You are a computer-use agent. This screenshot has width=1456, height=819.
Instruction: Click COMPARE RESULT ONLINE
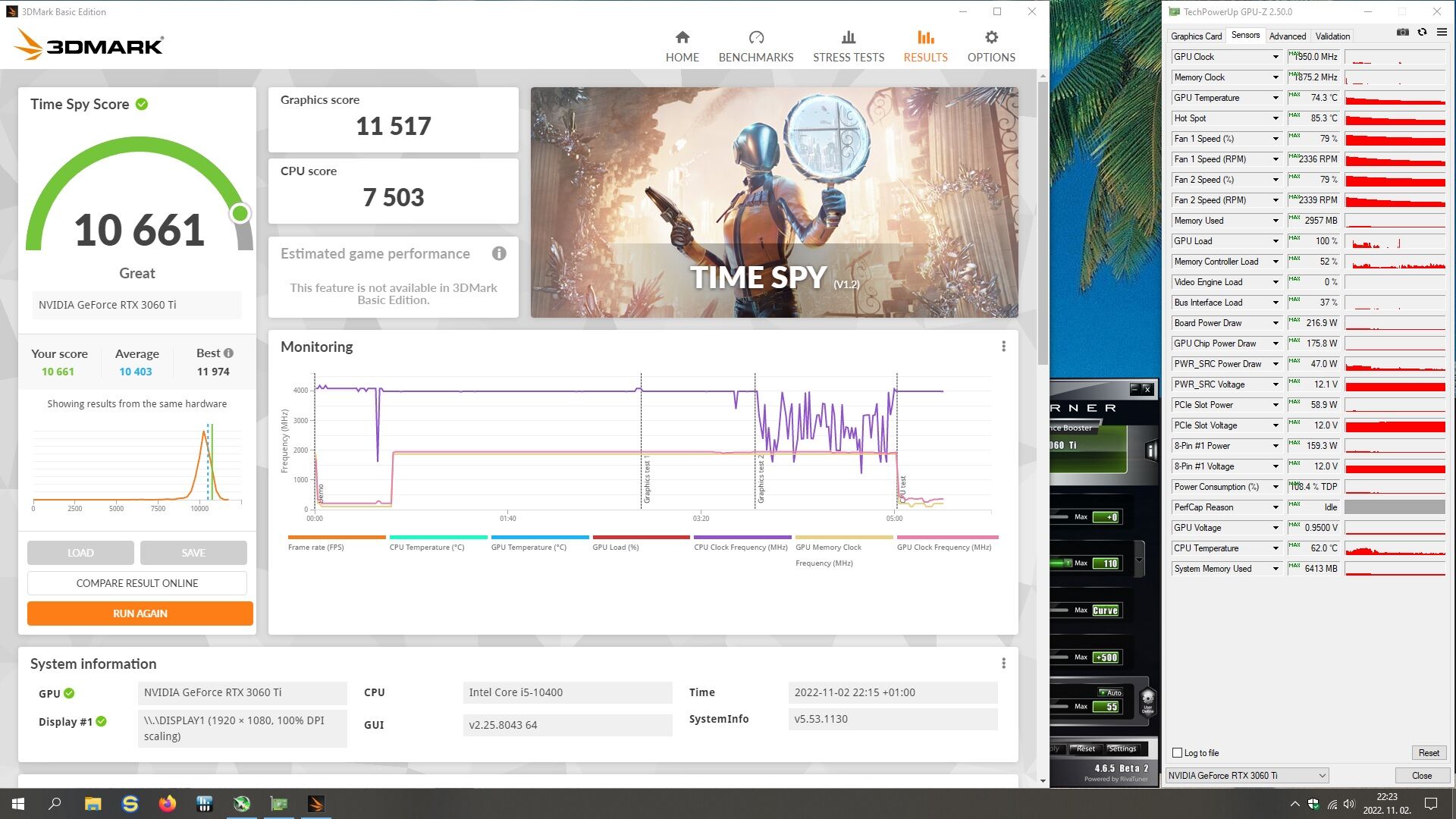coord(137,583)
